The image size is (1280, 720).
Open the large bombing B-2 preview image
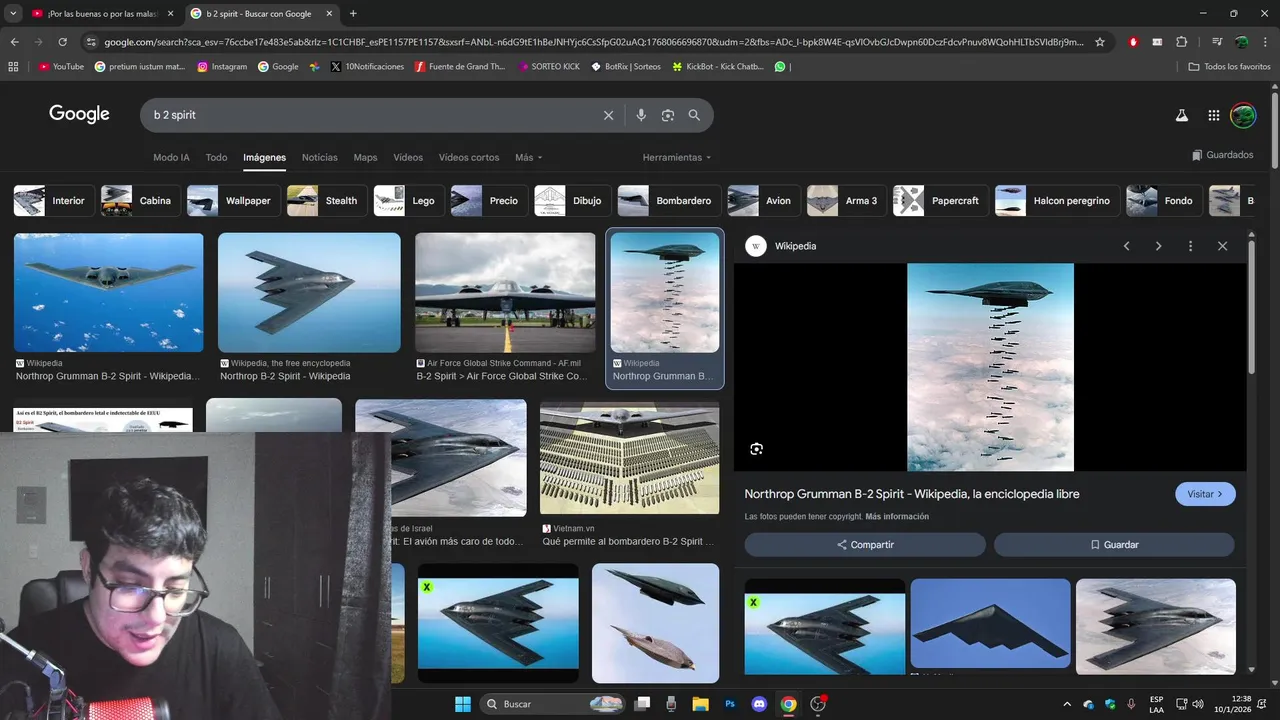click(x=990, y=367)
